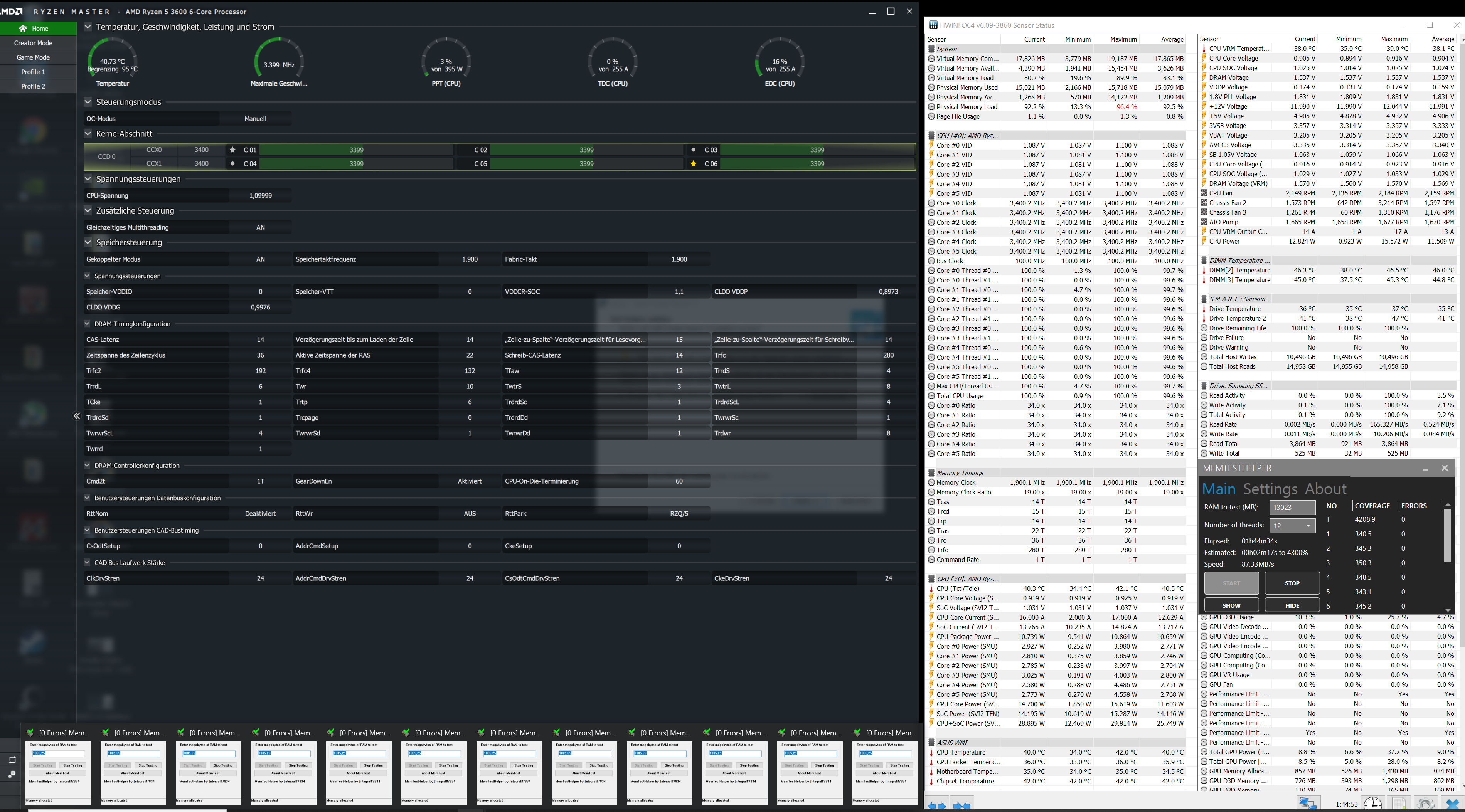Toggle Gekoppelter Modus AN value
The height and width of the screenshot is (812, 1465).
point(260,259)
